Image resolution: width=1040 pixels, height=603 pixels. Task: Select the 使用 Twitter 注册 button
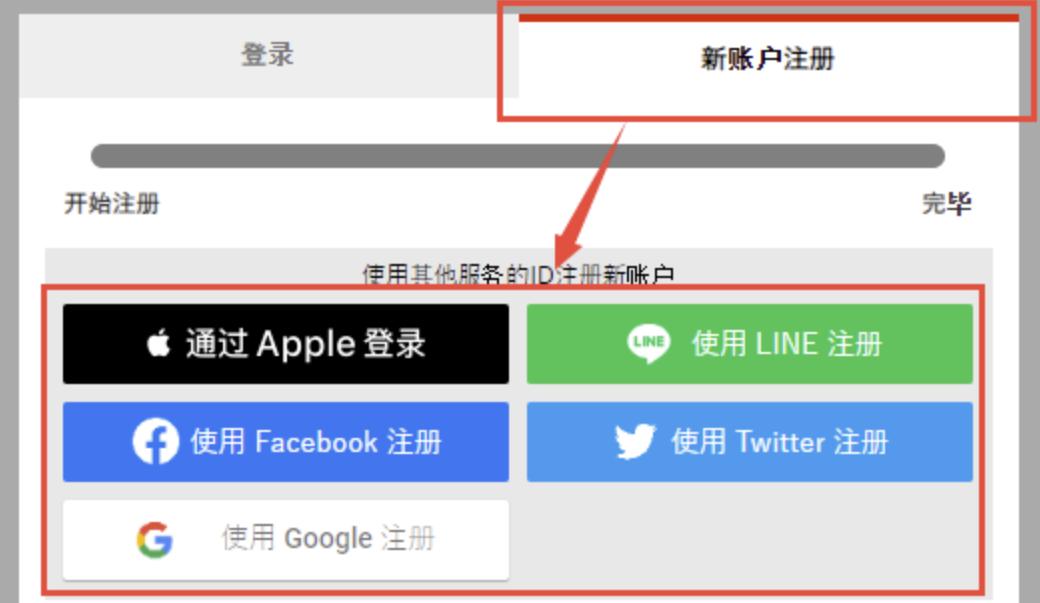coord(749,442)
